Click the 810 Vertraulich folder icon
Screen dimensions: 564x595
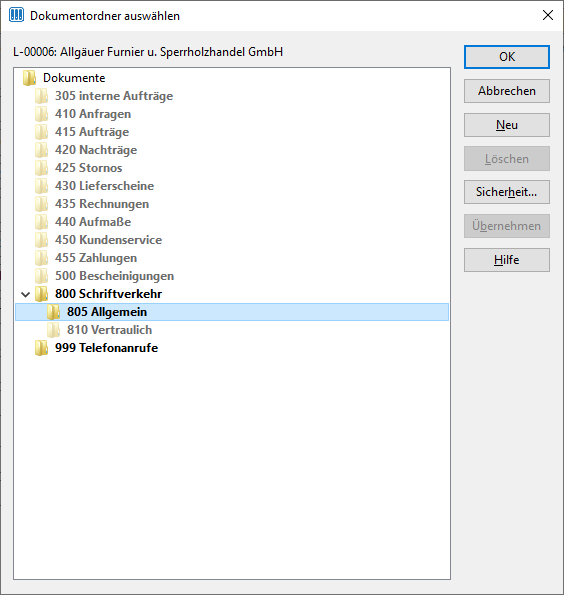54,330
